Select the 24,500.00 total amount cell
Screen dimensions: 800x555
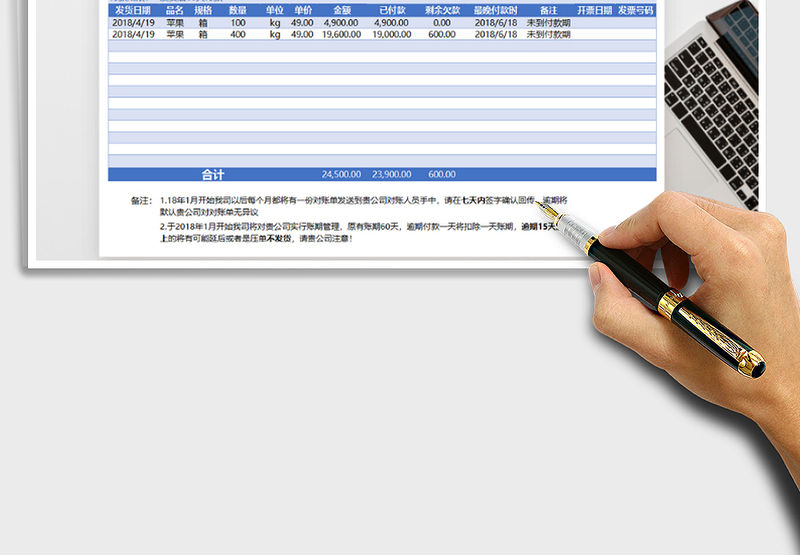(342, 174)
